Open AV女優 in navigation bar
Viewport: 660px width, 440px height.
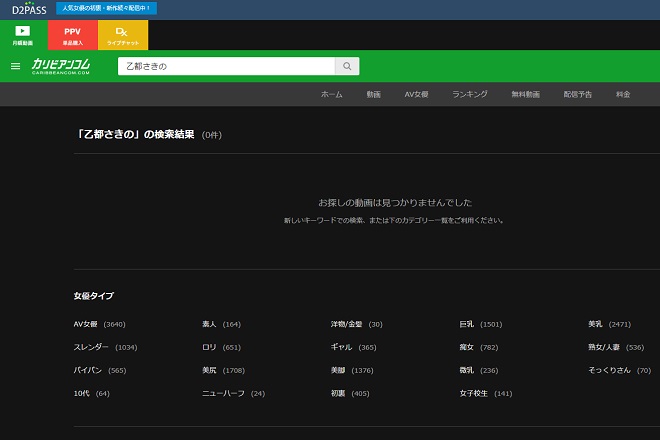(416, 94)
